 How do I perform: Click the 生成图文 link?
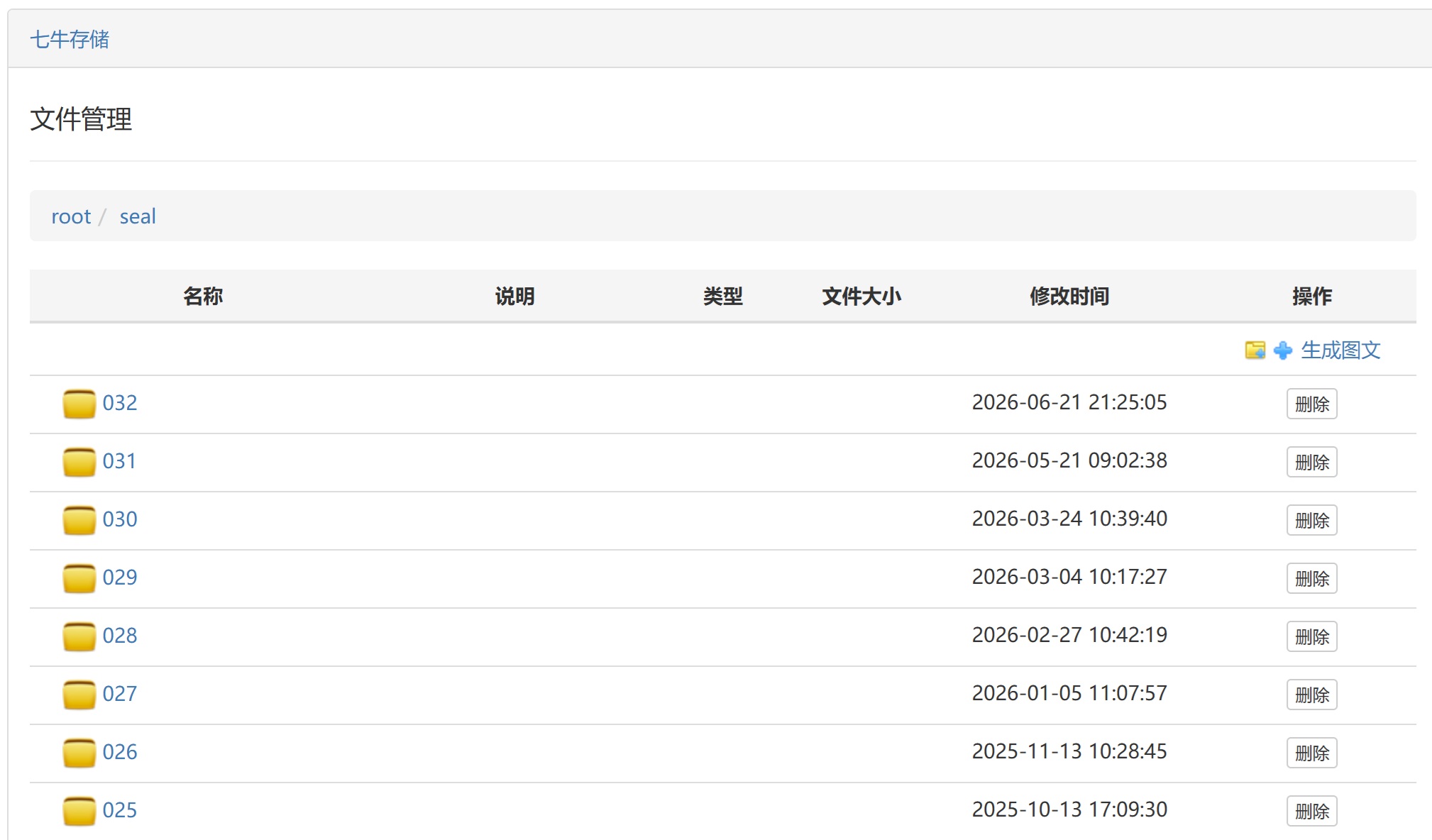pos(1340,350)
